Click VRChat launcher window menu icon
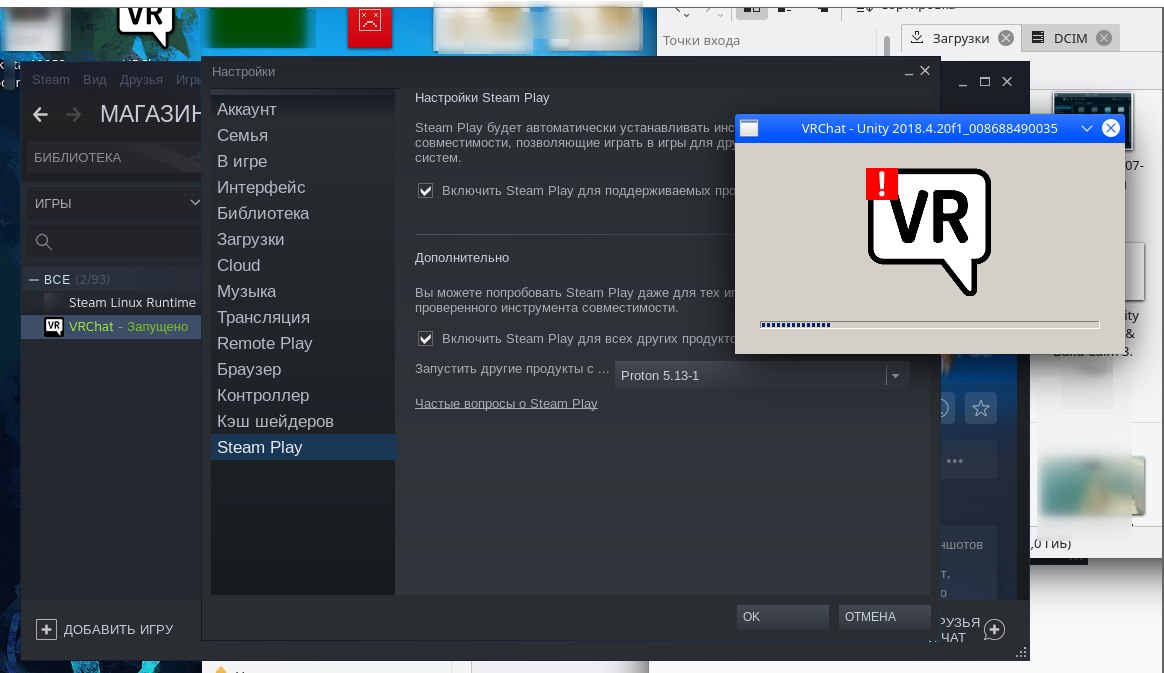Image resolution: width=1164 pixels, height=673 pixels. click(749, 128)
